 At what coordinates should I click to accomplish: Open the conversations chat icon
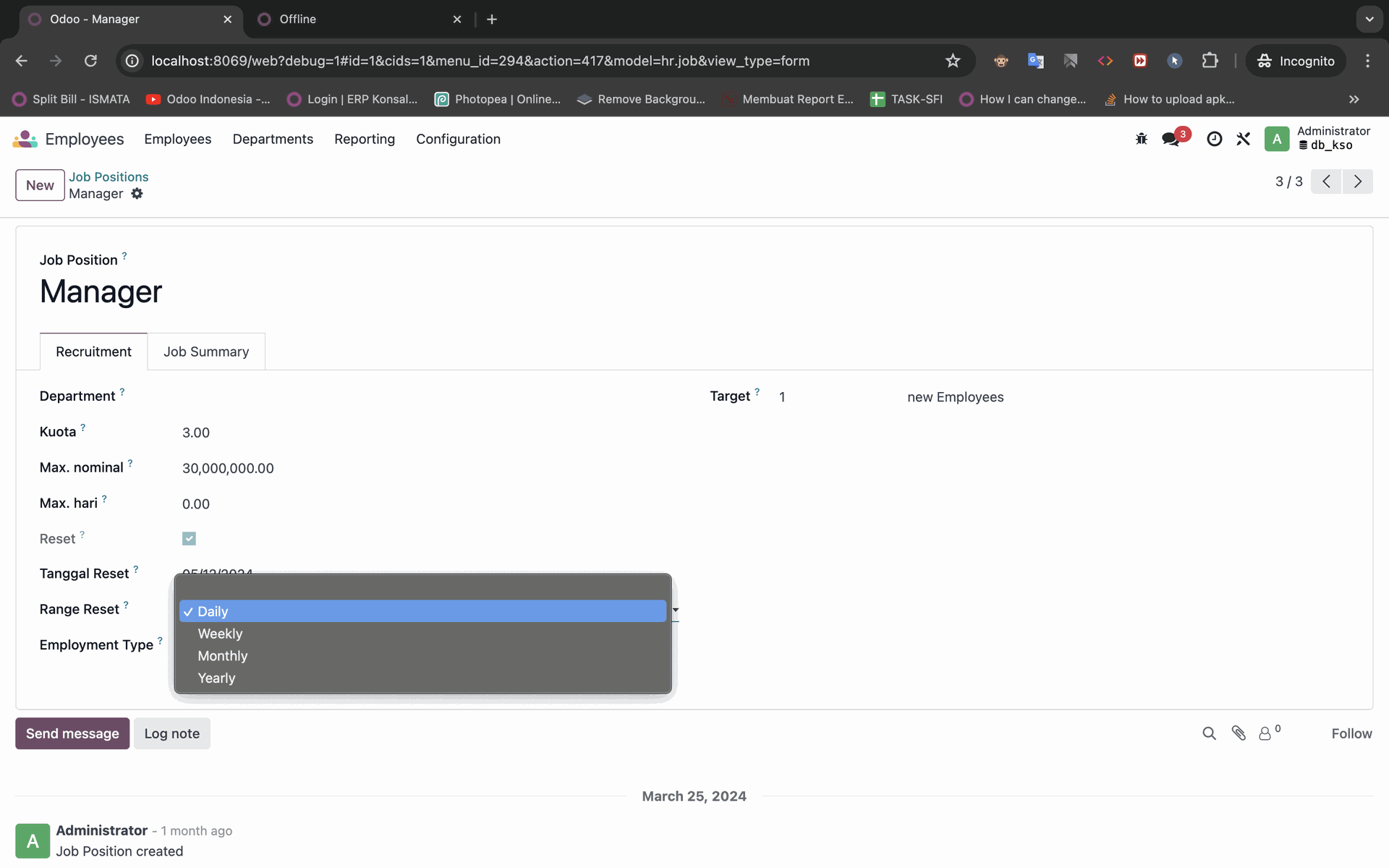(x=1171, y=139)
